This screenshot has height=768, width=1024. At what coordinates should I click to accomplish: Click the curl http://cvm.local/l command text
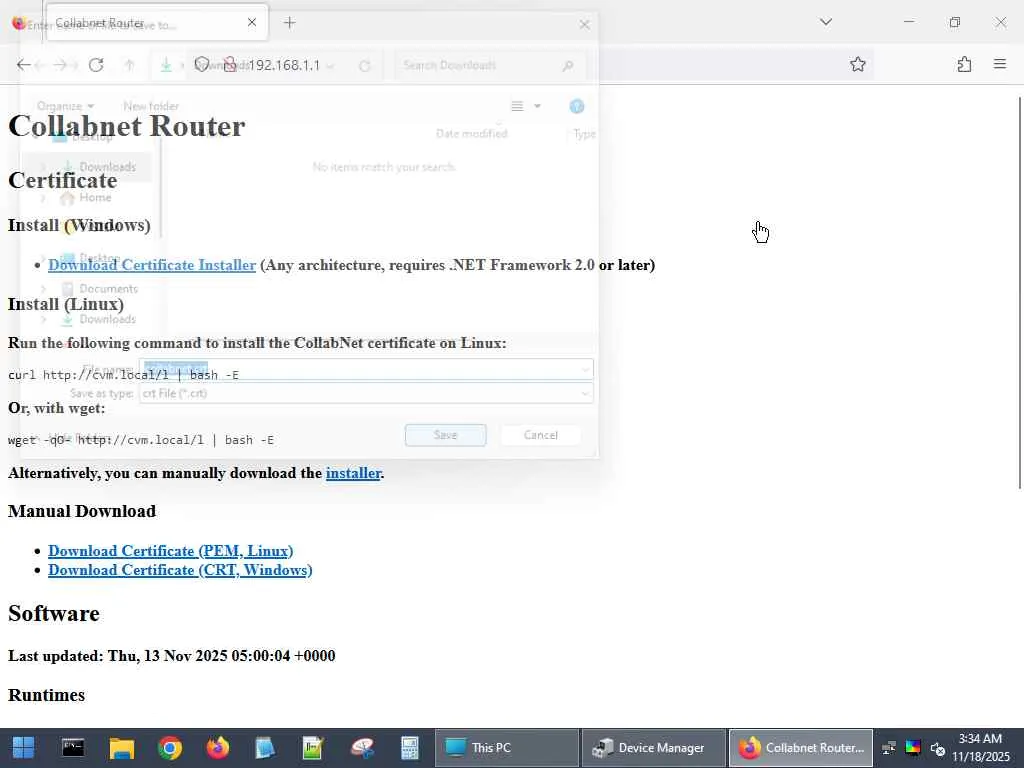coord(123,375)
